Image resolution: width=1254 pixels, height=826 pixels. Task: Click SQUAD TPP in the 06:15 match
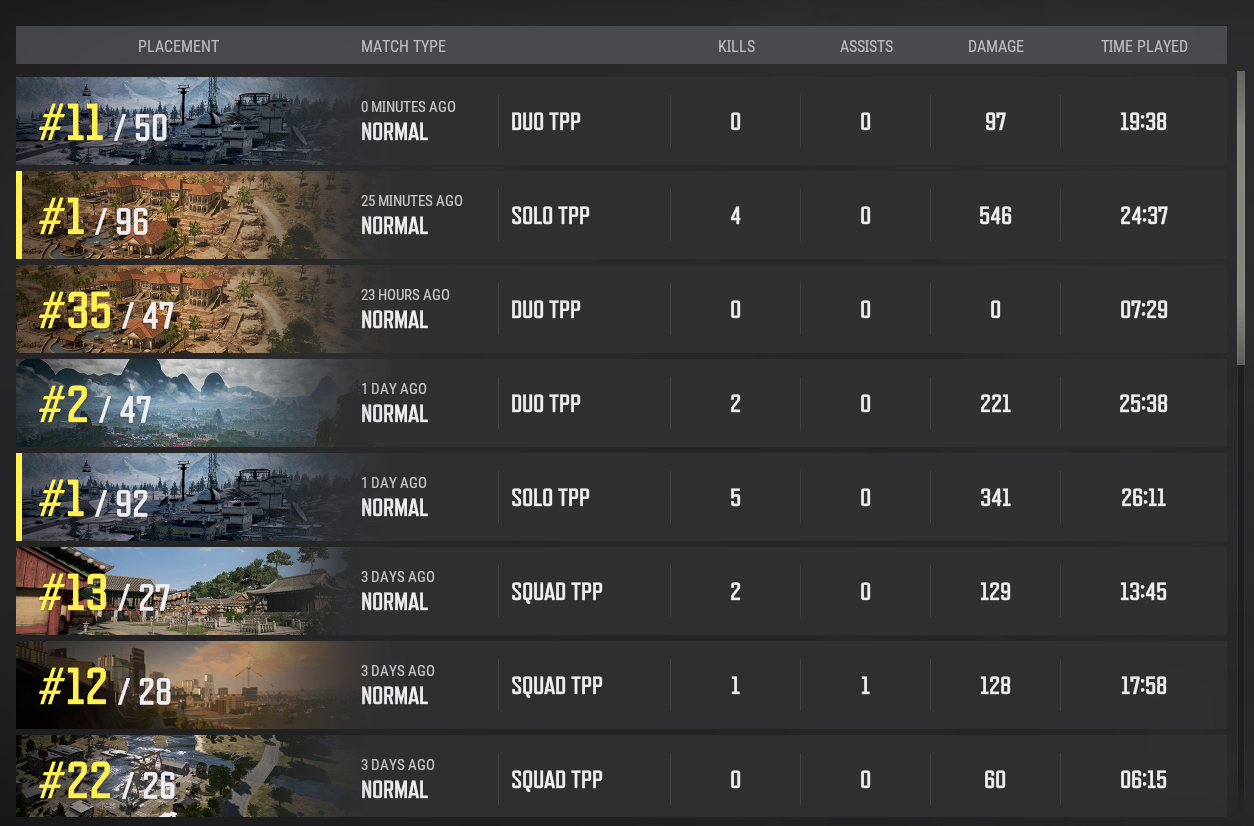[x=557, y=780]
